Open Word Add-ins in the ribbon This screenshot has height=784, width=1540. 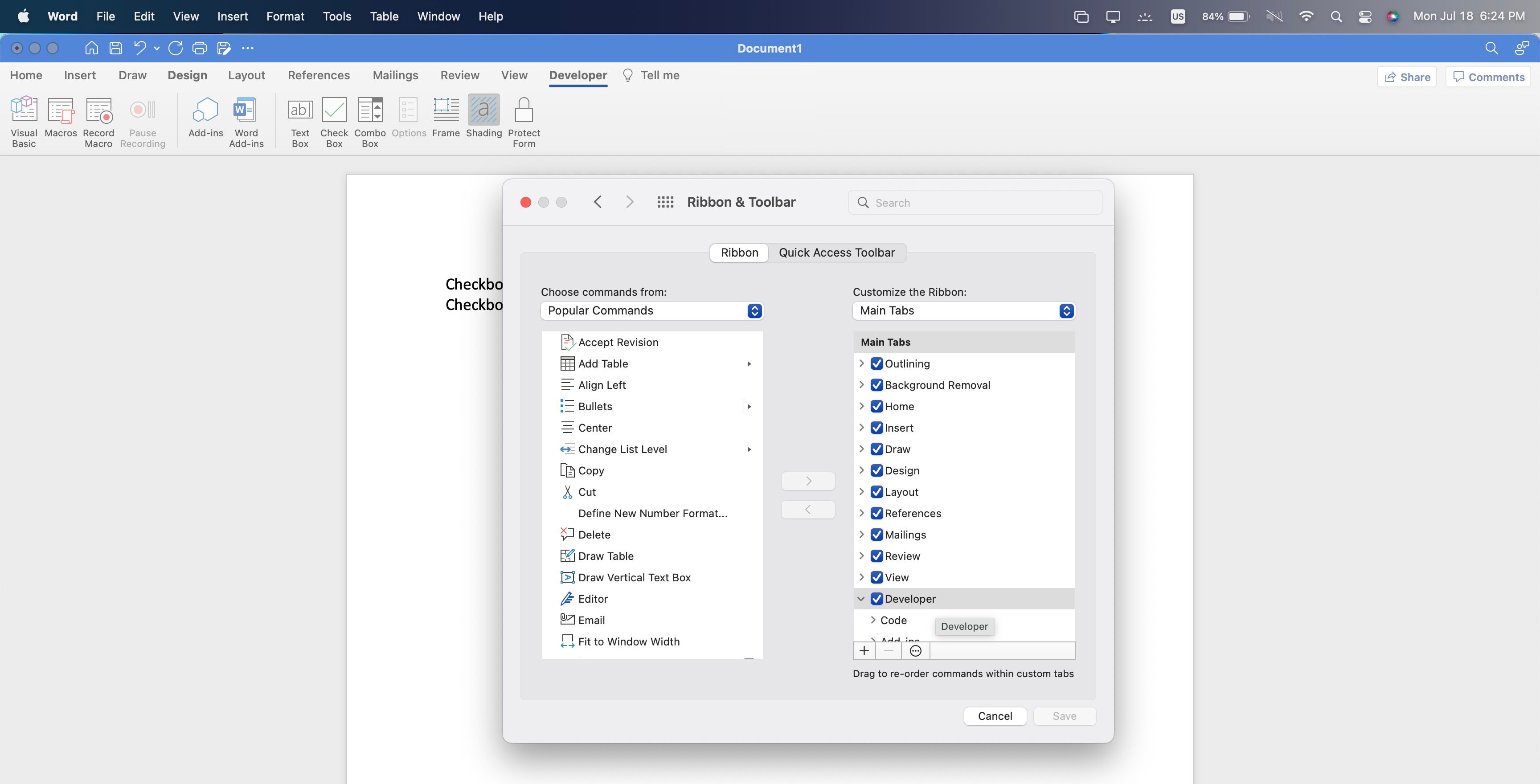[x=246, y=121]
